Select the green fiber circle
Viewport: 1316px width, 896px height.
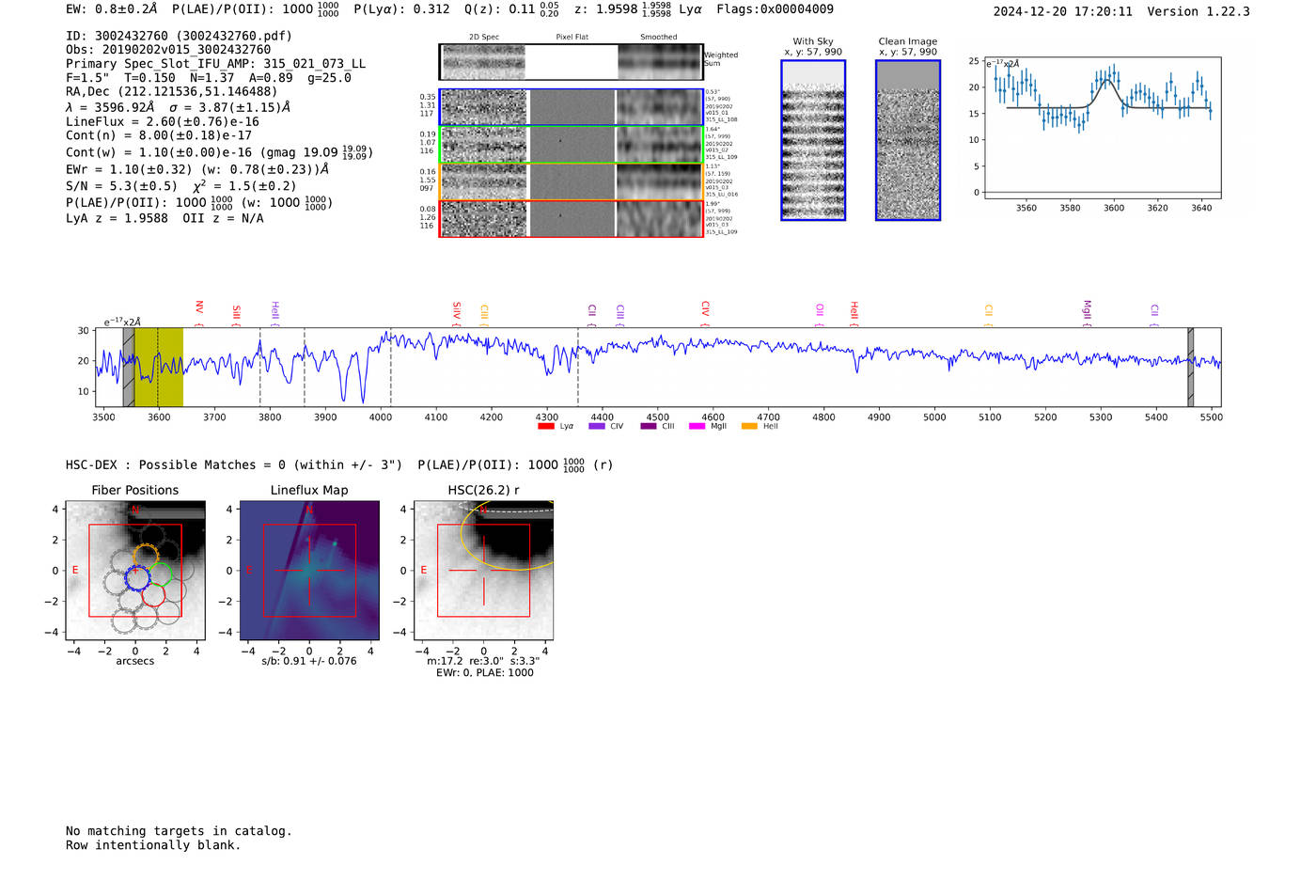click(x=162, y=574)
